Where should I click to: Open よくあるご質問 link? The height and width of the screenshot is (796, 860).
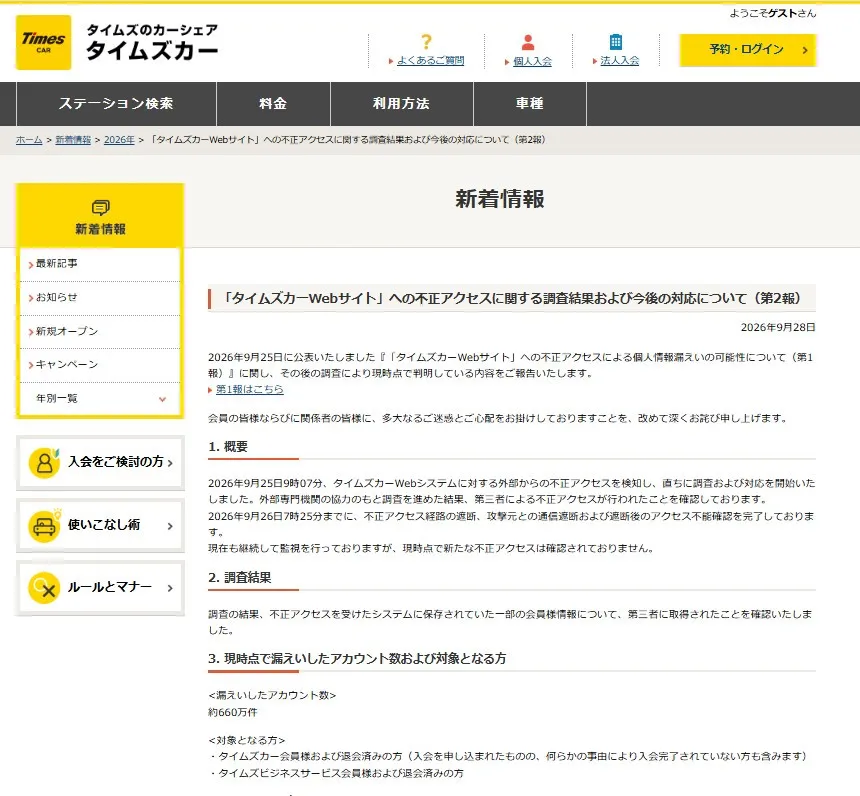(431, 60)
